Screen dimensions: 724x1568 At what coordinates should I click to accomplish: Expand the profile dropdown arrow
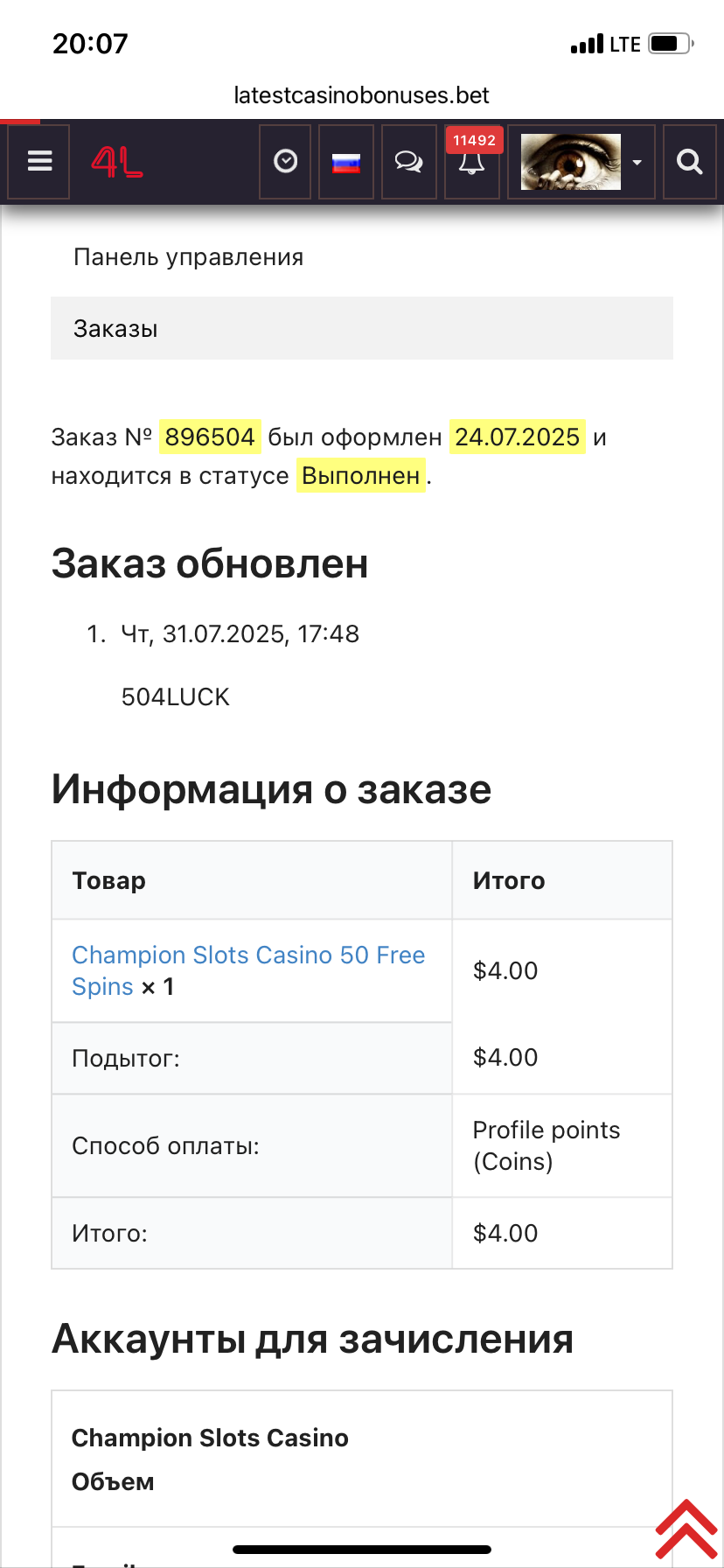pos(637,163)
